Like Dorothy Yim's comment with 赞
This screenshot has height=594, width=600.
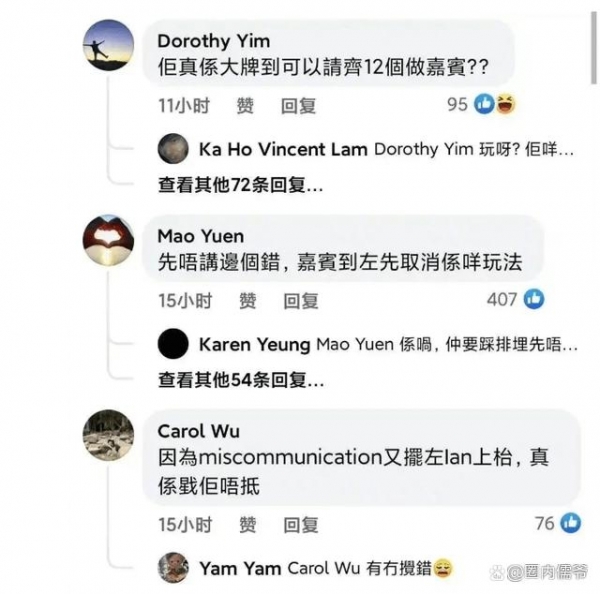tap(245, 106)
